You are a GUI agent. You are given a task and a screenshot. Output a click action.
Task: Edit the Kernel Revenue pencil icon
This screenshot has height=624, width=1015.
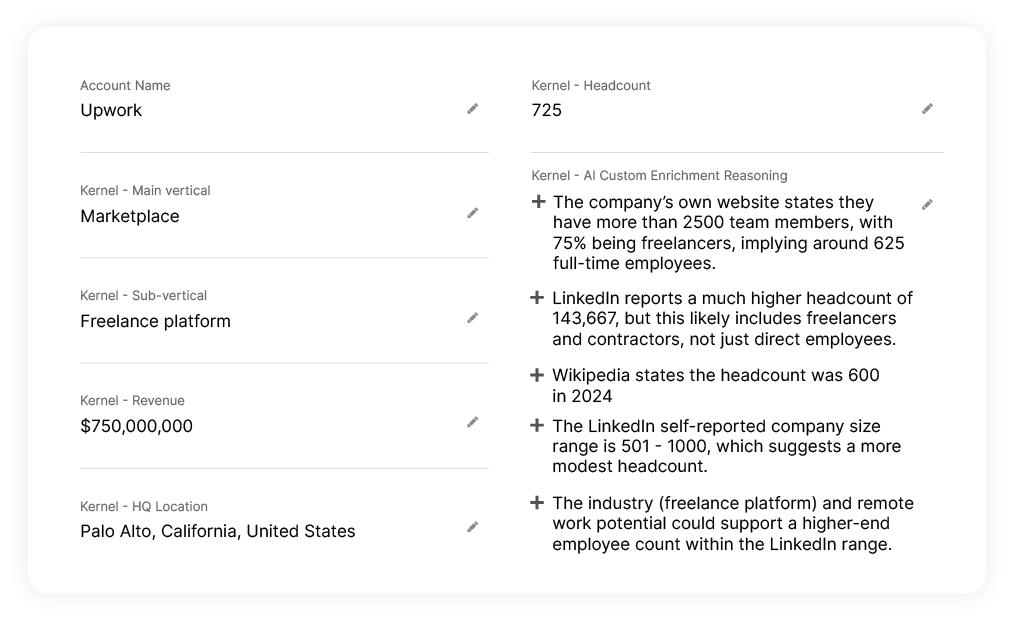pyautogui.click(x=473, y=423)
